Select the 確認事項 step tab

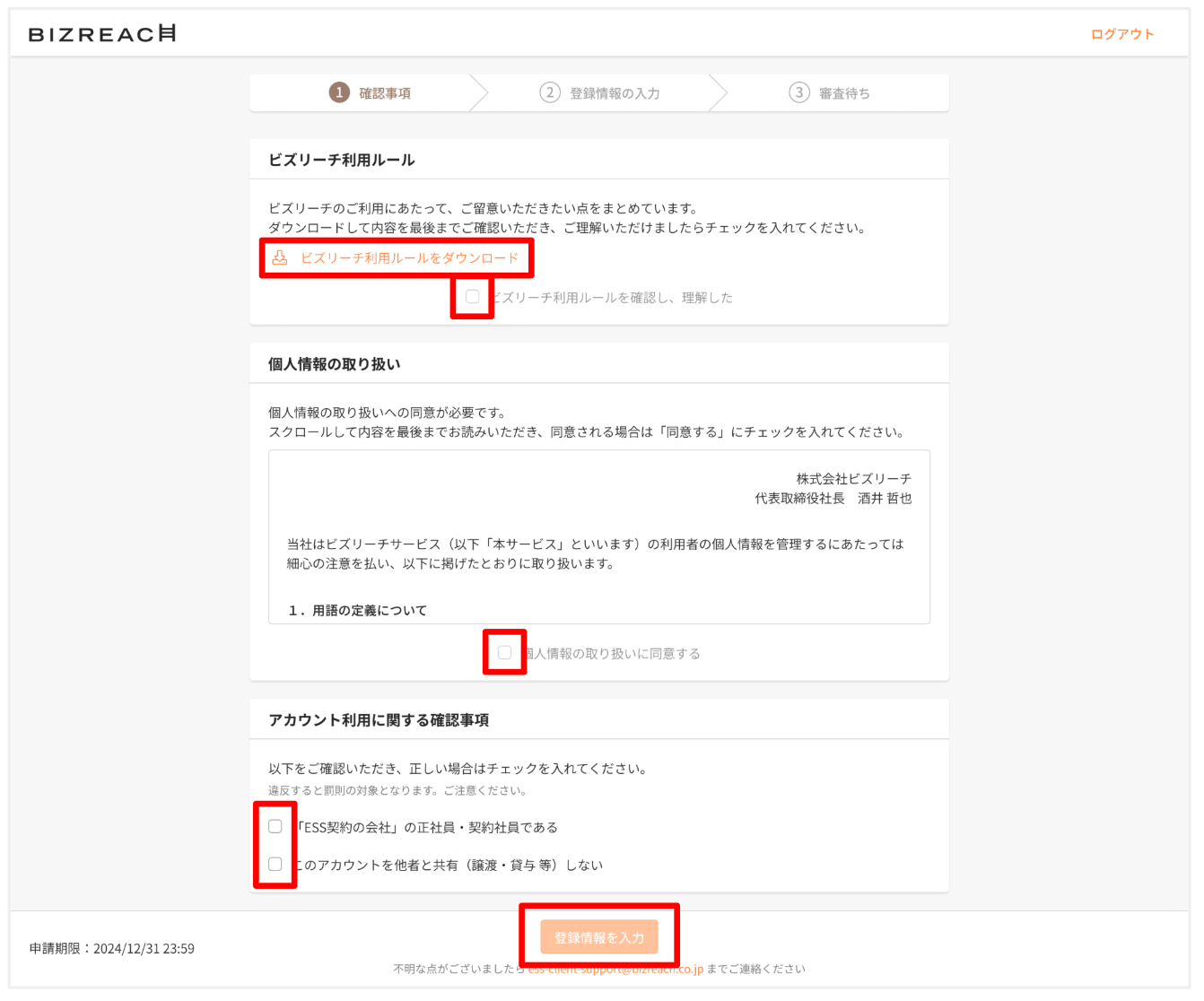[385, 93]
